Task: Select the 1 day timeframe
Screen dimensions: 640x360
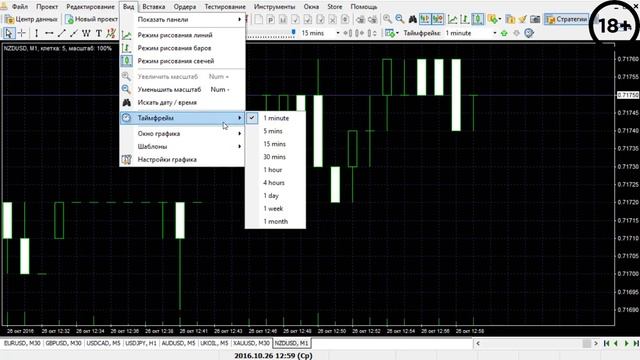Action: click(276, 196)
